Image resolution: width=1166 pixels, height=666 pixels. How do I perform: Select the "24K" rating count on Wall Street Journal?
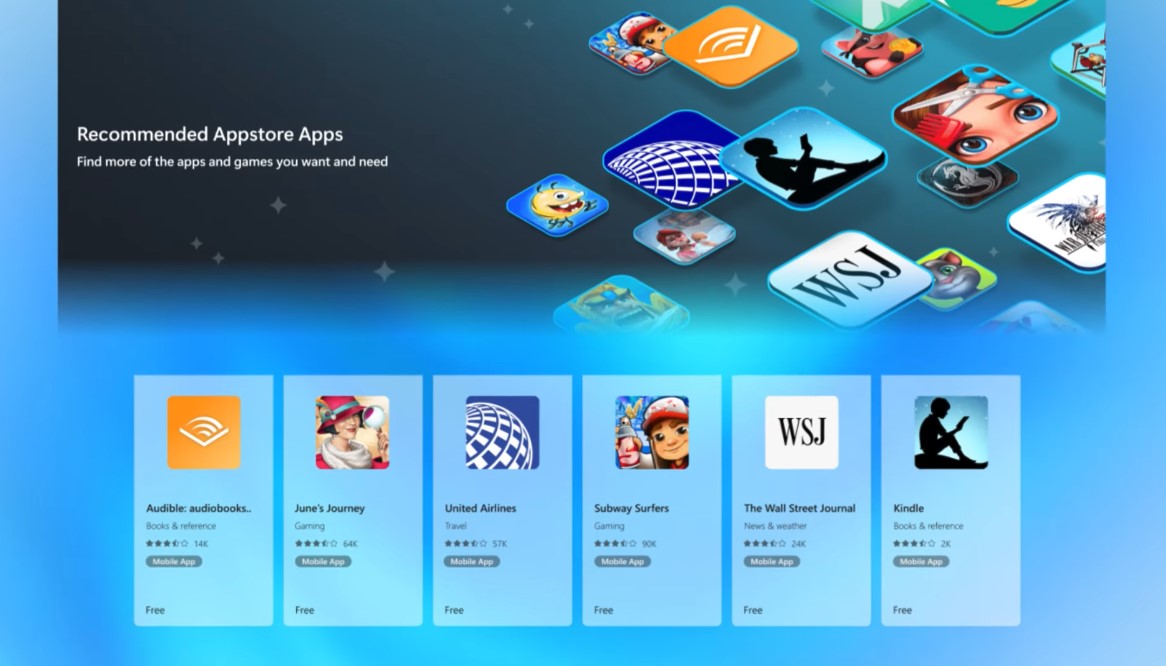(x=799, y=544)
